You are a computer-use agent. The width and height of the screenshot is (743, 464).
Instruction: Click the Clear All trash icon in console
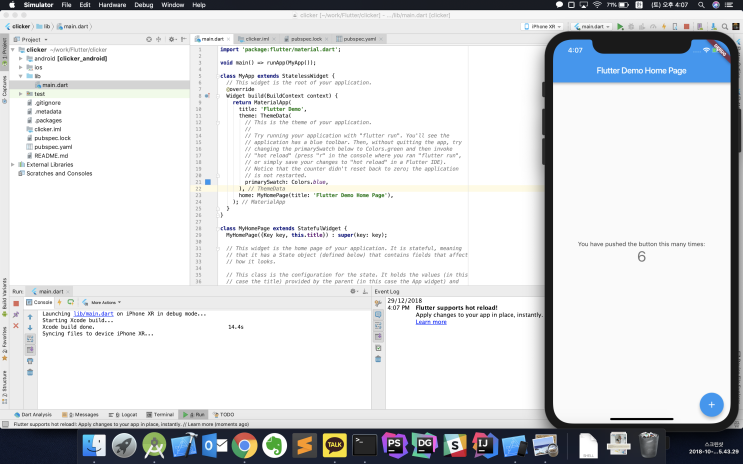coord(30,372)
